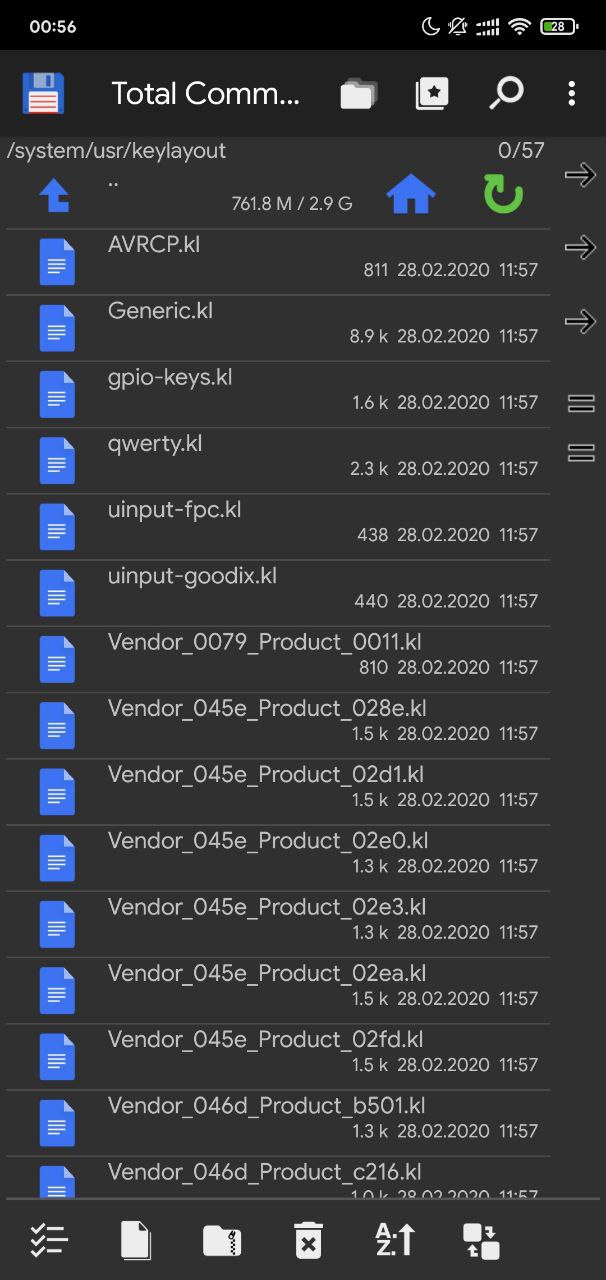Tap the delete trash icon
This screenshot has width=606, height=1280.
coord(308,1240)
